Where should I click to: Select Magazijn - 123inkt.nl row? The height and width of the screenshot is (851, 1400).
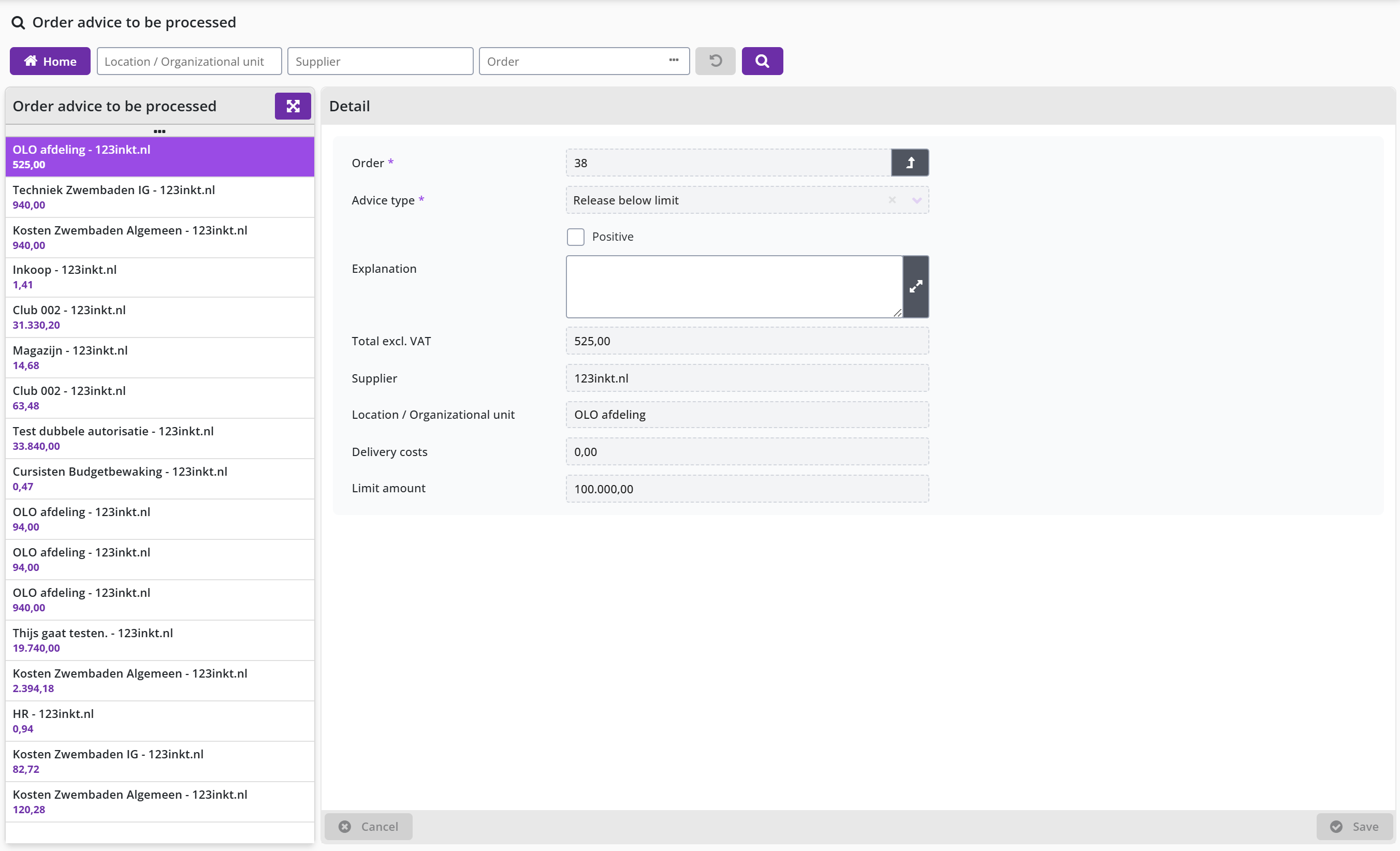(x=159, y=357)
